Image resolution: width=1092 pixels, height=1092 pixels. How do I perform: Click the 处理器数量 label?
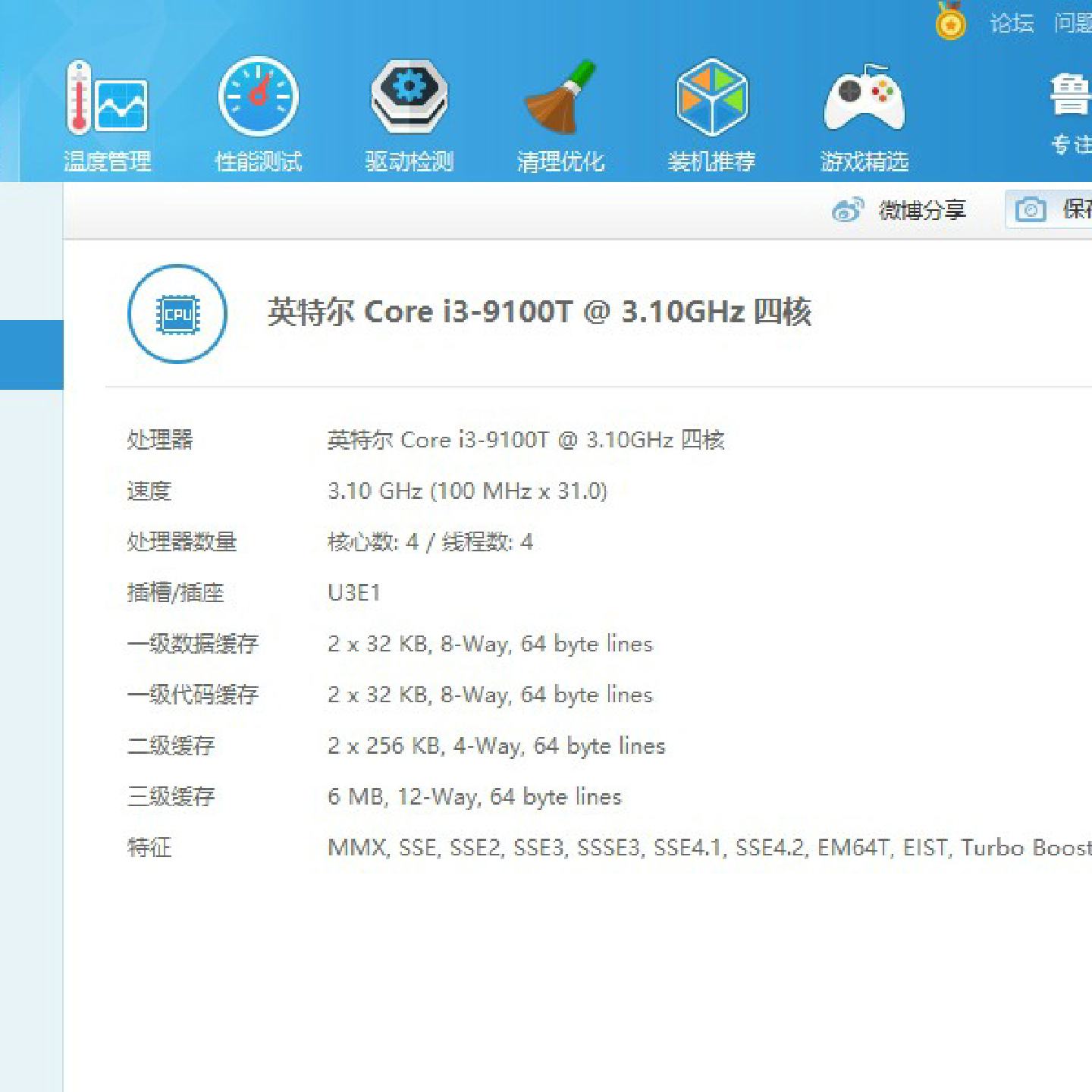(x=181, y=541)
